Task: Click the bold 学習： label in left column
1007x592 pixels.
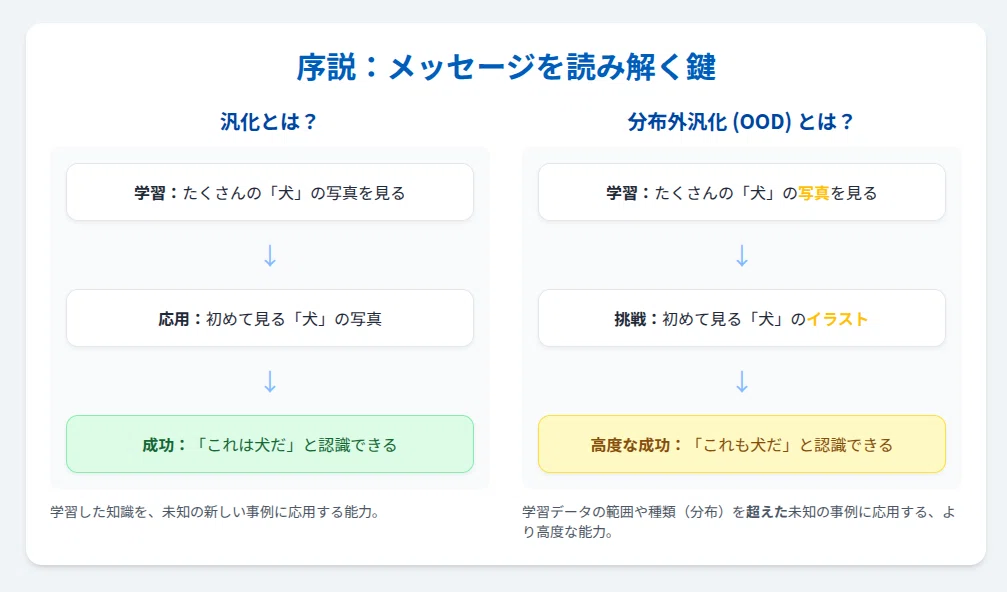Action: [x=158, y=193]
